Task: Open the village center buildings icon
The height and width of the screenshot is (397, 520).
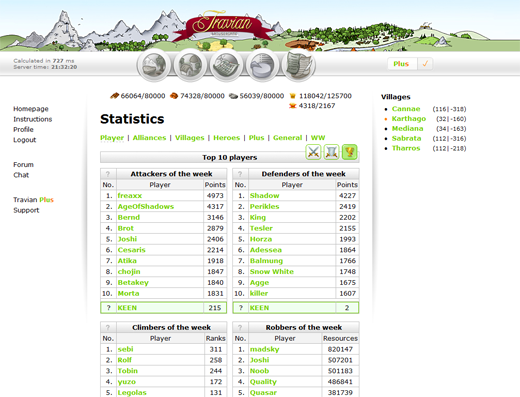Action: click(190, 65)
